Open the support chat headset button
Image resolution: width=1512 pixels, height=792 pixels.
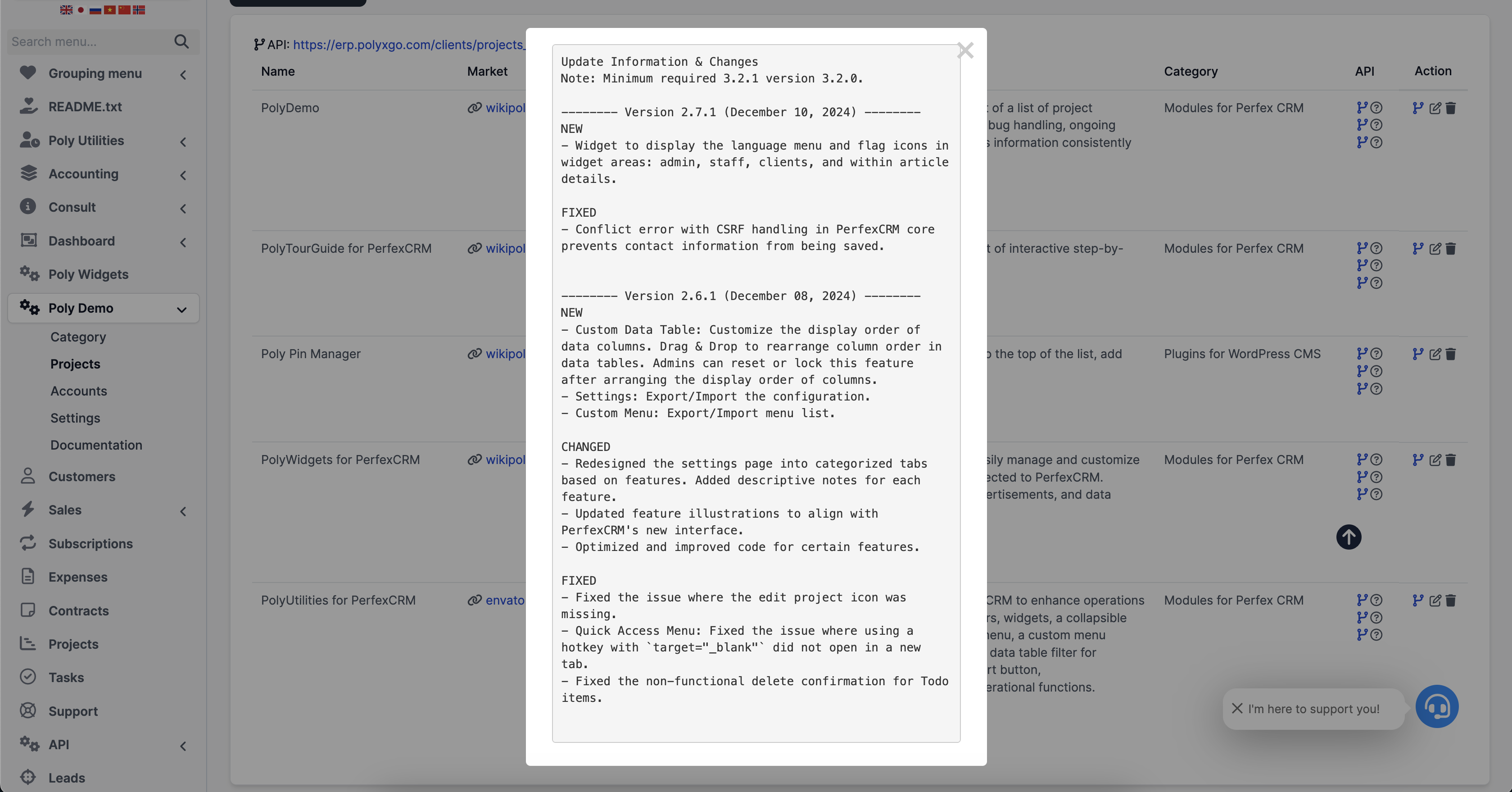pyautogui.click(x=1436, y=707)
